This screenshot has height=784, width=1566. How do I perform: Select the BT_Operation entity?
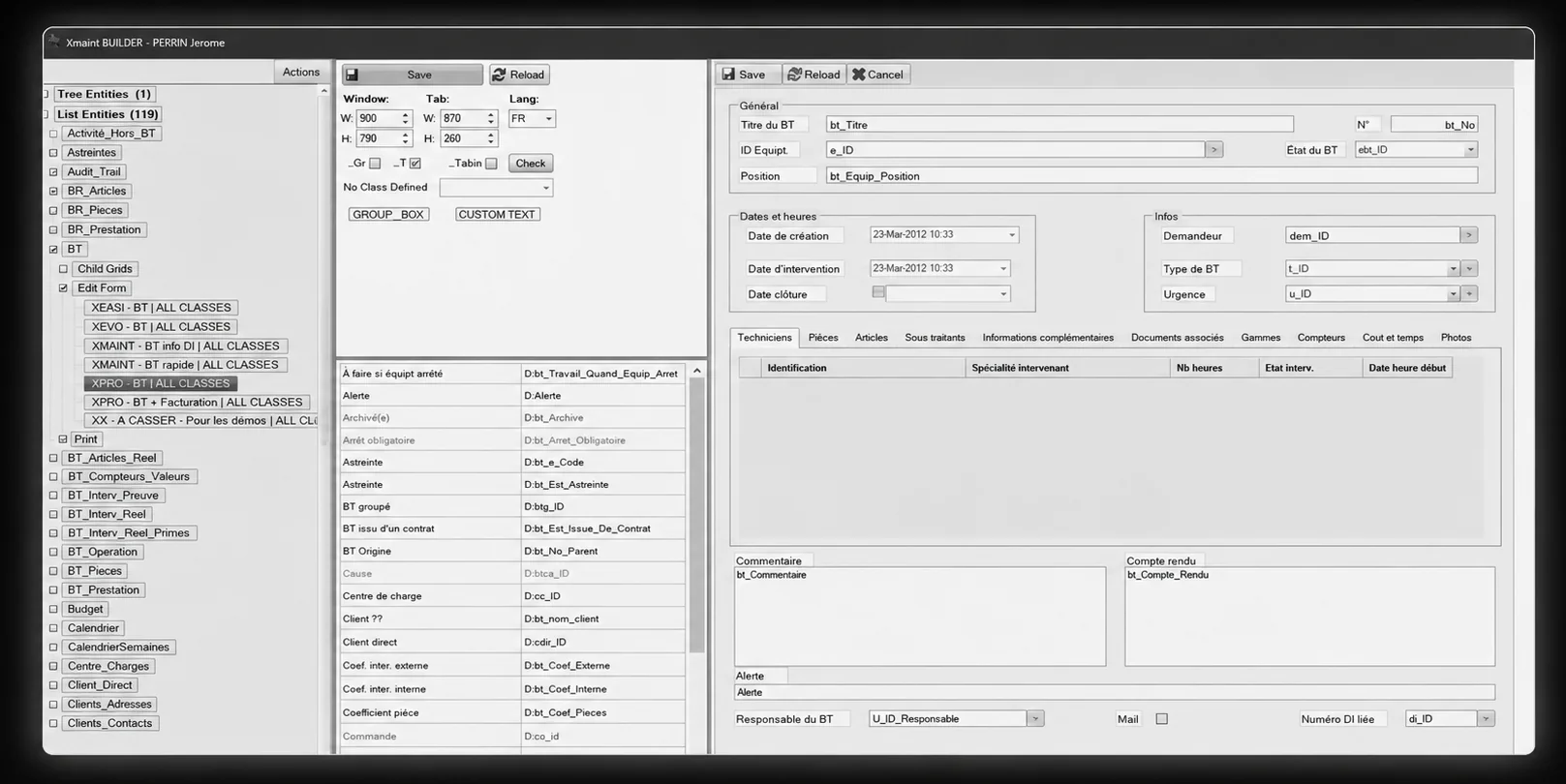[103, 553]
